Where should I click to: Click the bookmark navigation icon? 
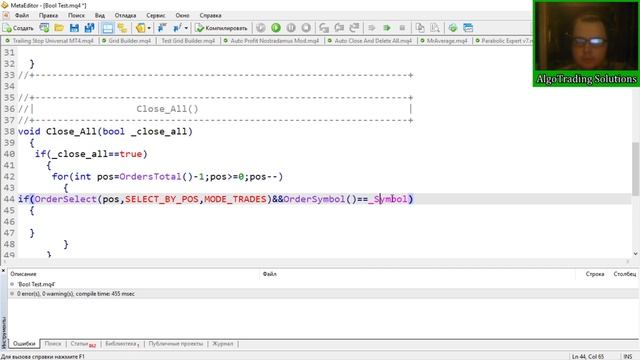coord(162,28)
